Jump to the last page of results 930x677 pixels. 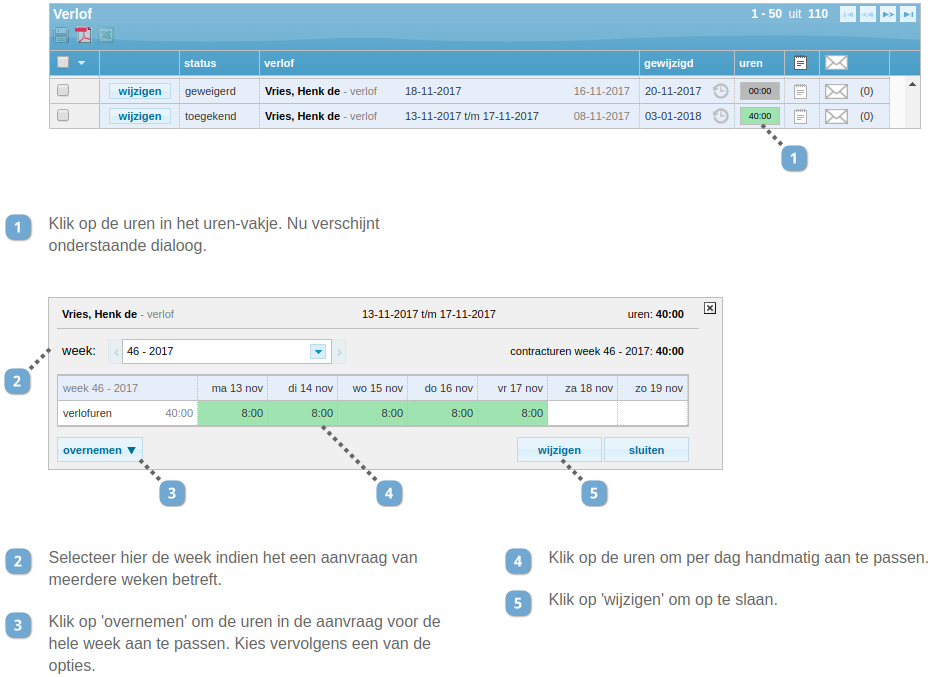[x=908, y=14]
